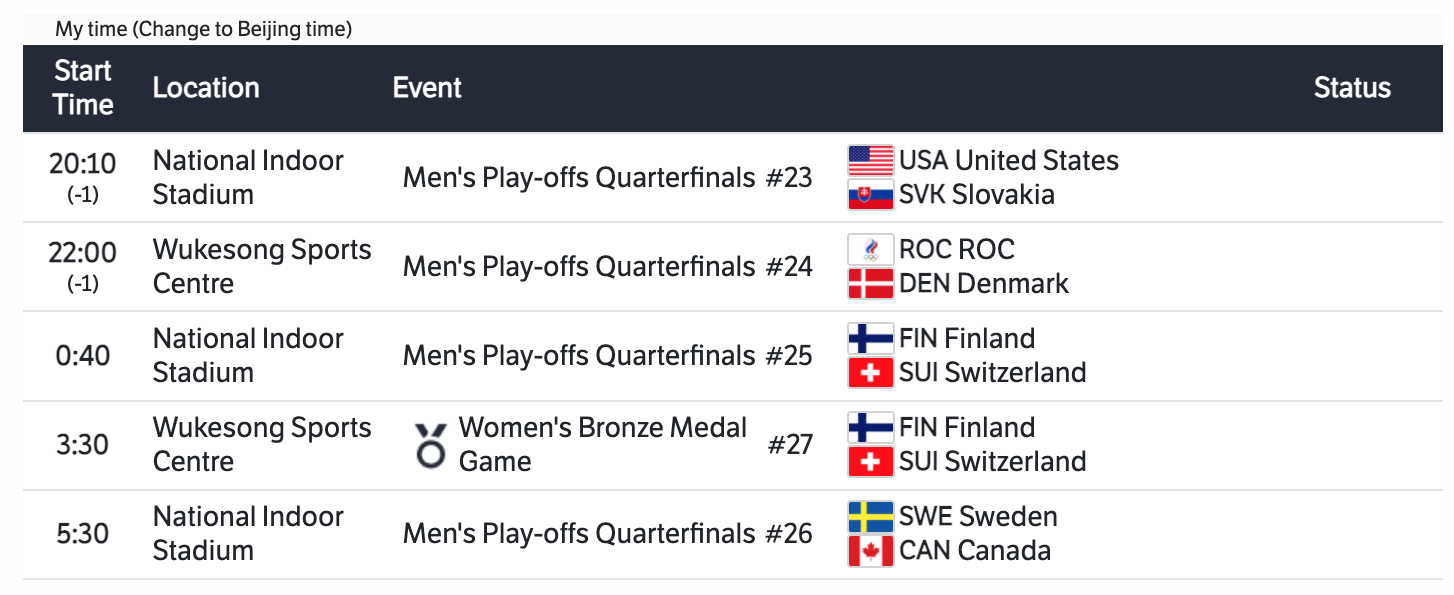The image size is (1454, 595).
Task: Click the bronze medal icon
Action: 431,445
